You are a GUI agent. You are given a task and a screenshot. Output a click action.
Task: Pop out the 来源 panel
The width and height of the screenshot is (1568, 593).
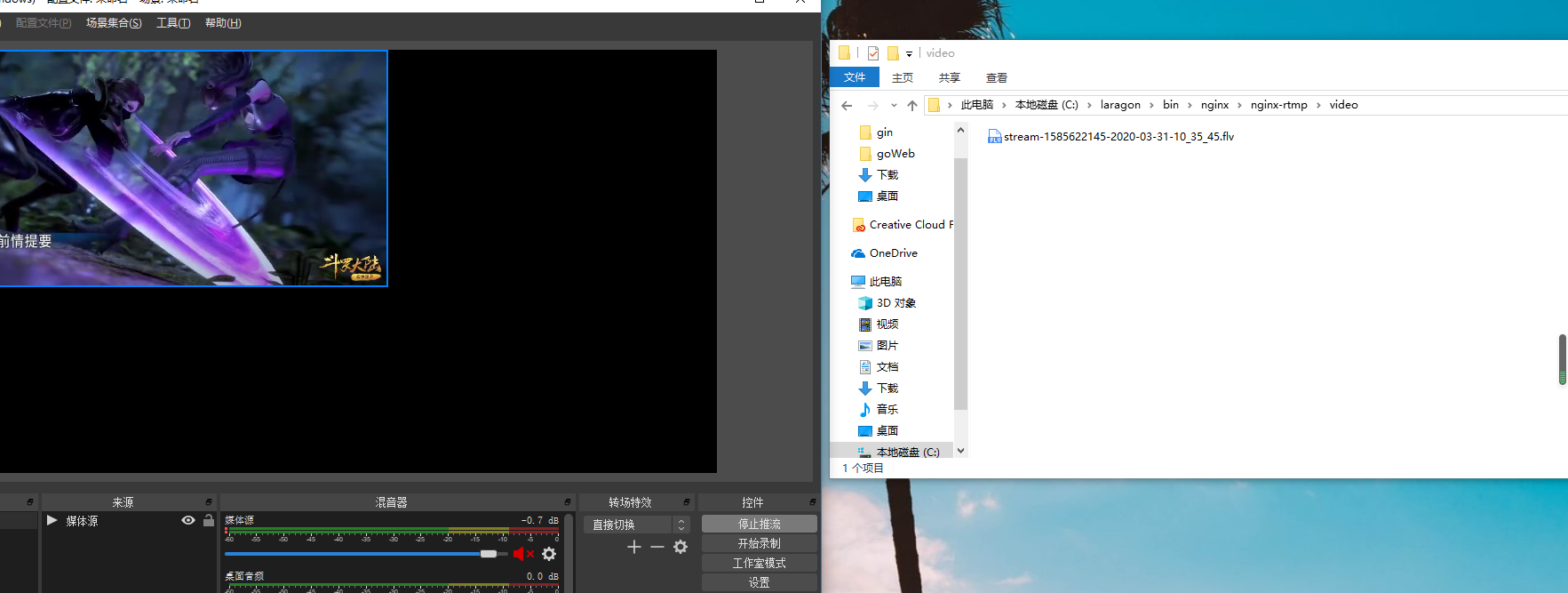[209, 502]
